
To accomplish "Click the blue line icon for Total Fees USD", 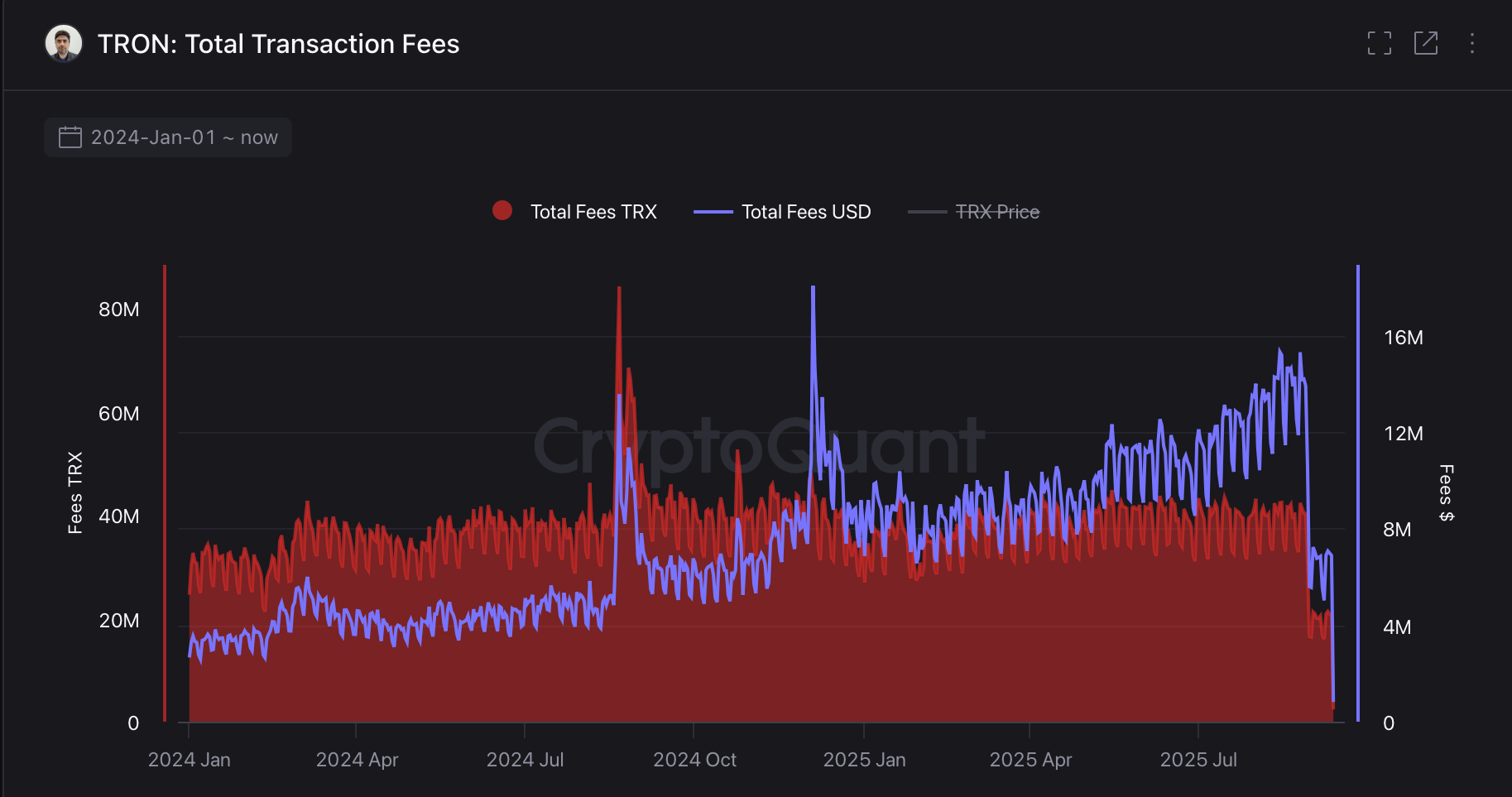I will coord(712,211).
